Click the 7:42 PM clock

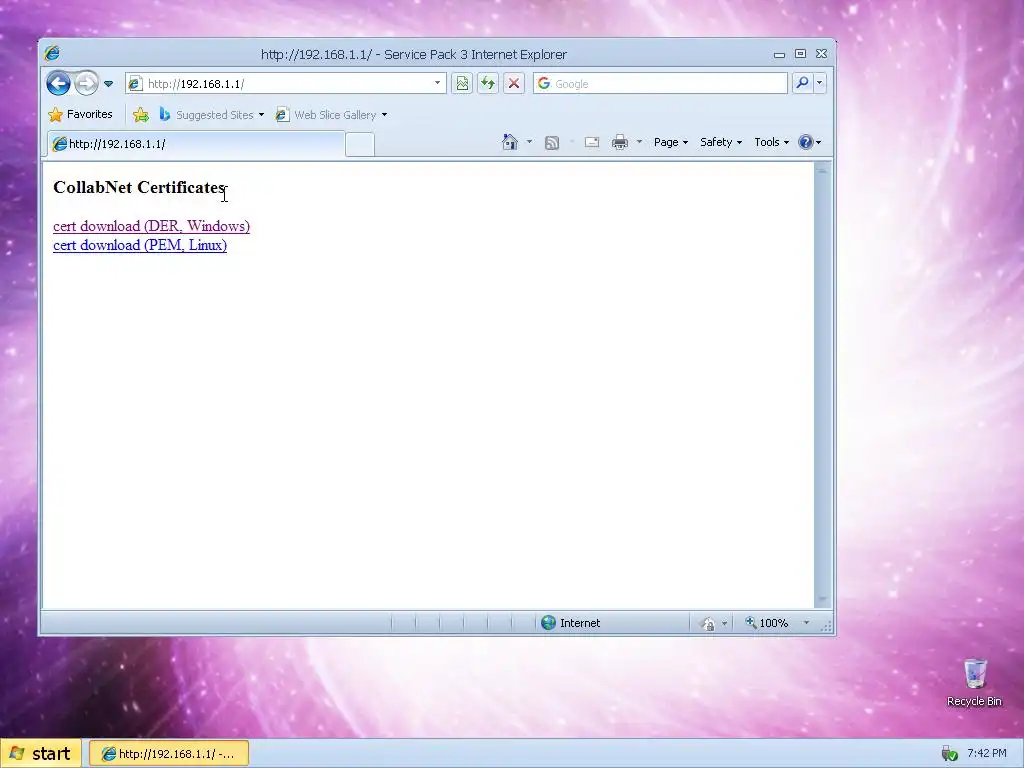(987, 753)
